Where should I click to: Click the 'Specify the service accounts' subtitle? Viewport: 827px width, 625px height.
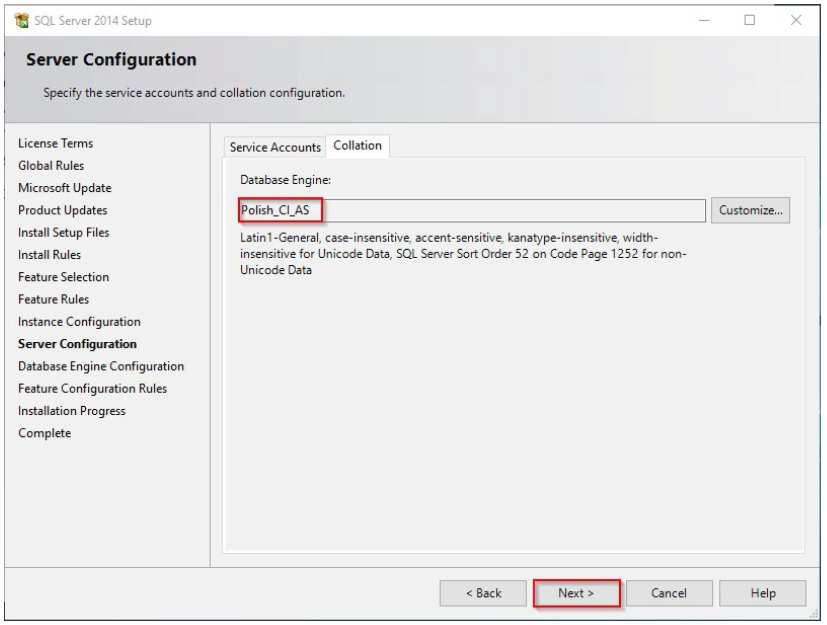tap(194, 93)
